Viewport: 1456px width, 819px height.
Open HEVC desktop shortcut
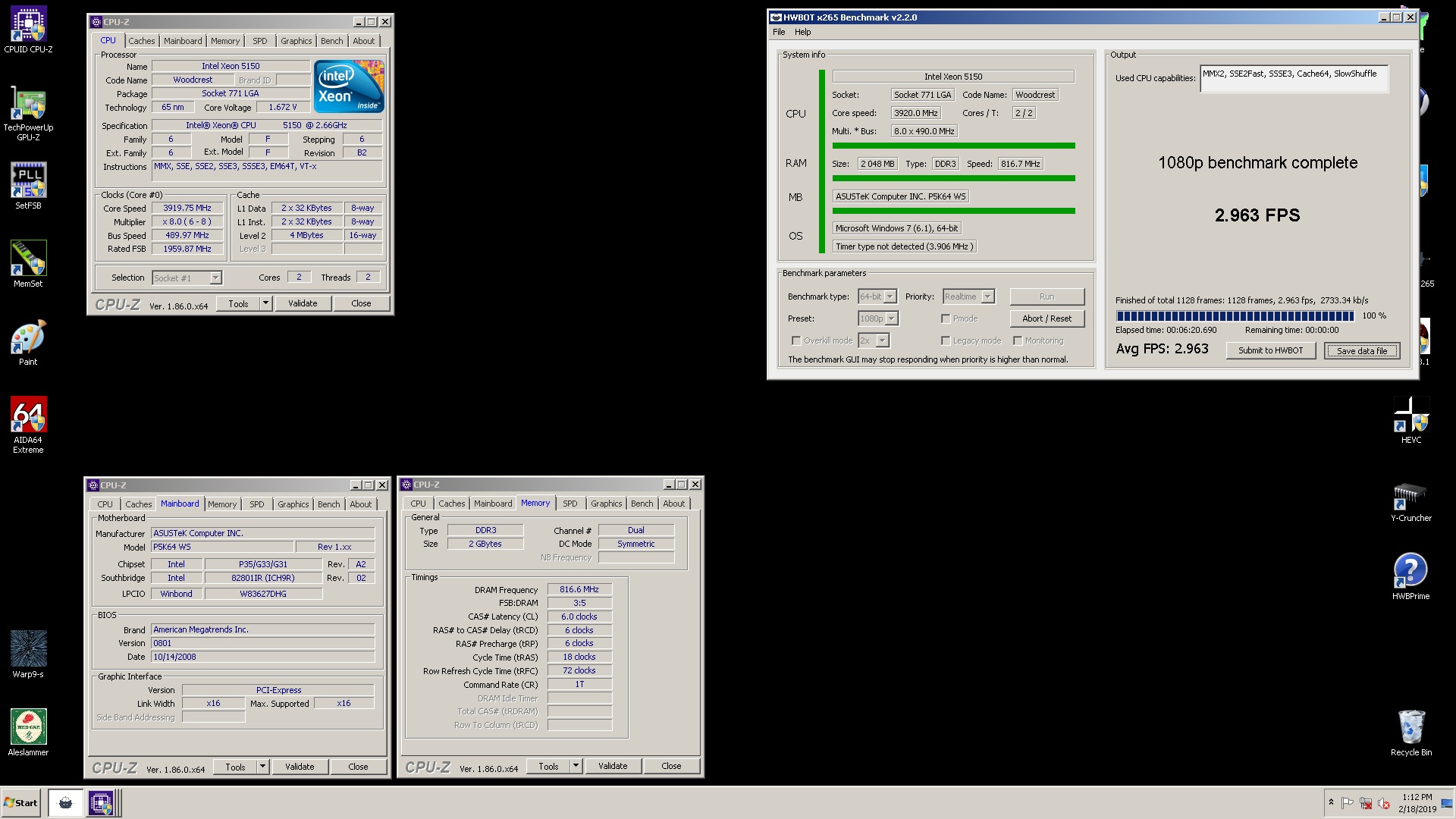(1410, 421)
